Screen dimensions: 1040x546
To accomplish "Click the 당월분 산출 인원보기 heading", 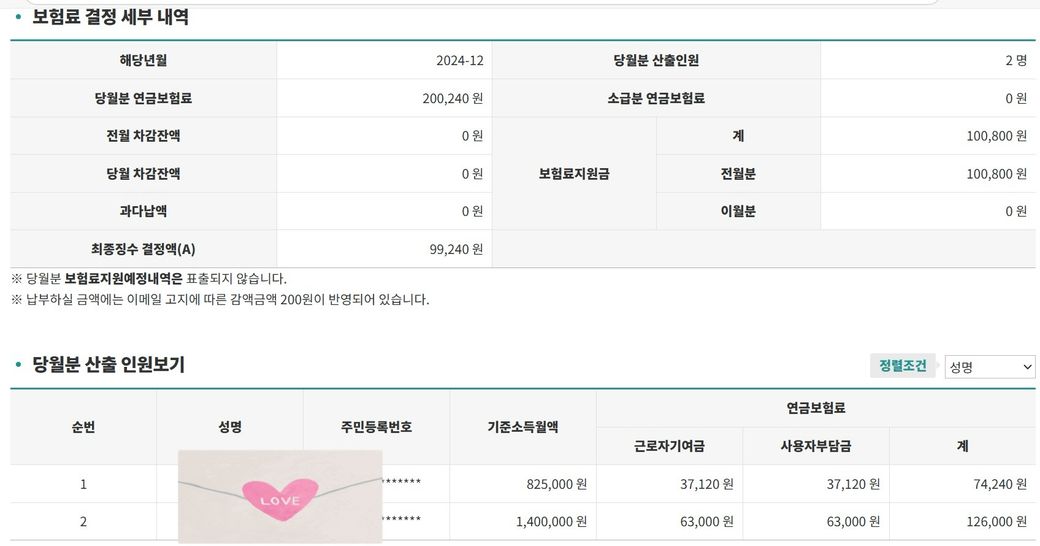I will 108,365.
